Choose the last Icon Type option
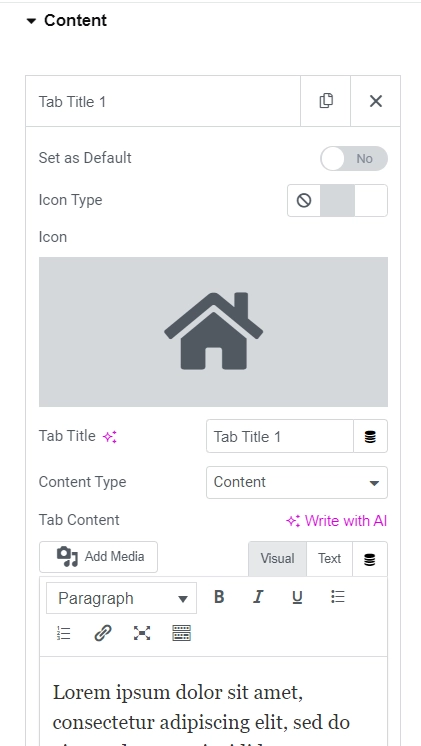Screen dimensions: 421x746 pyautogui.click(x=371, y=201)
